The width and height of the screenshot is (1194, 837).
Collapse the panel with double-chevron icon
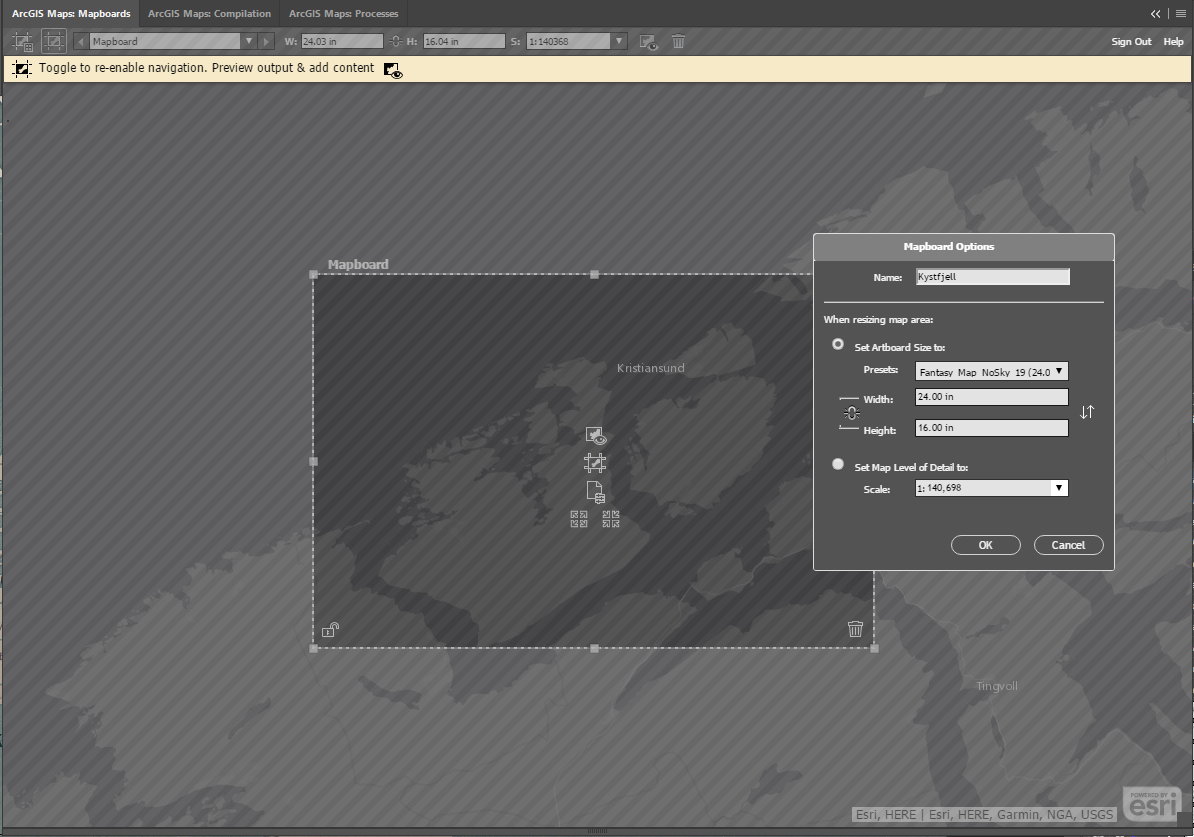[1156, 14]
